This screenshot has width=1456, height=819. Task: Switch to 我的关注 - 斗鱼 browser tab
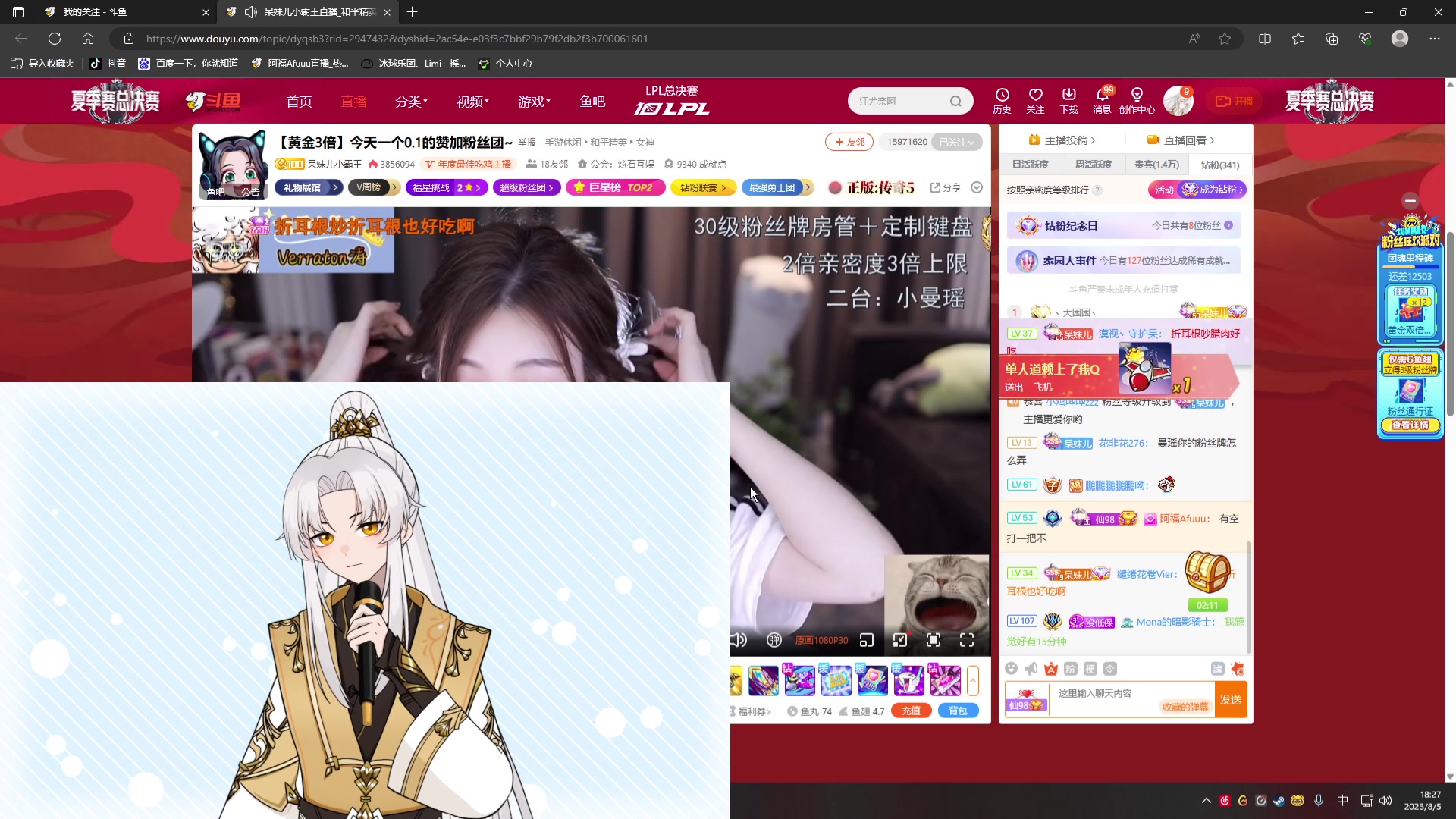click(x=126, y=12)
